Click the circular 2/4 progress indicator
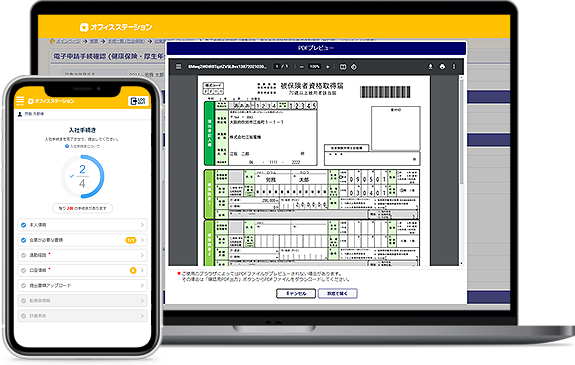Screen dimensions: 575x365 pos(83,176)
